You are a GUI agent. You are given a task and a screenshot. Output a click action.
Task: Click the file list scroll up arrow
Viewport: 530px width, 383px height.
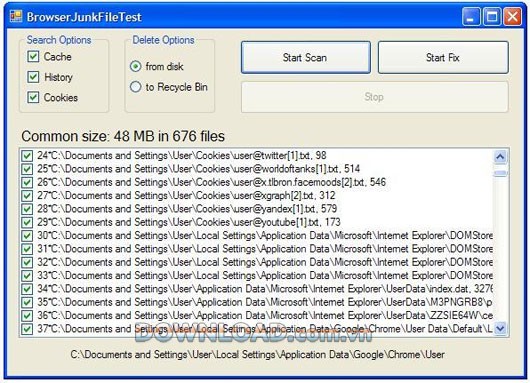(500, 156)
